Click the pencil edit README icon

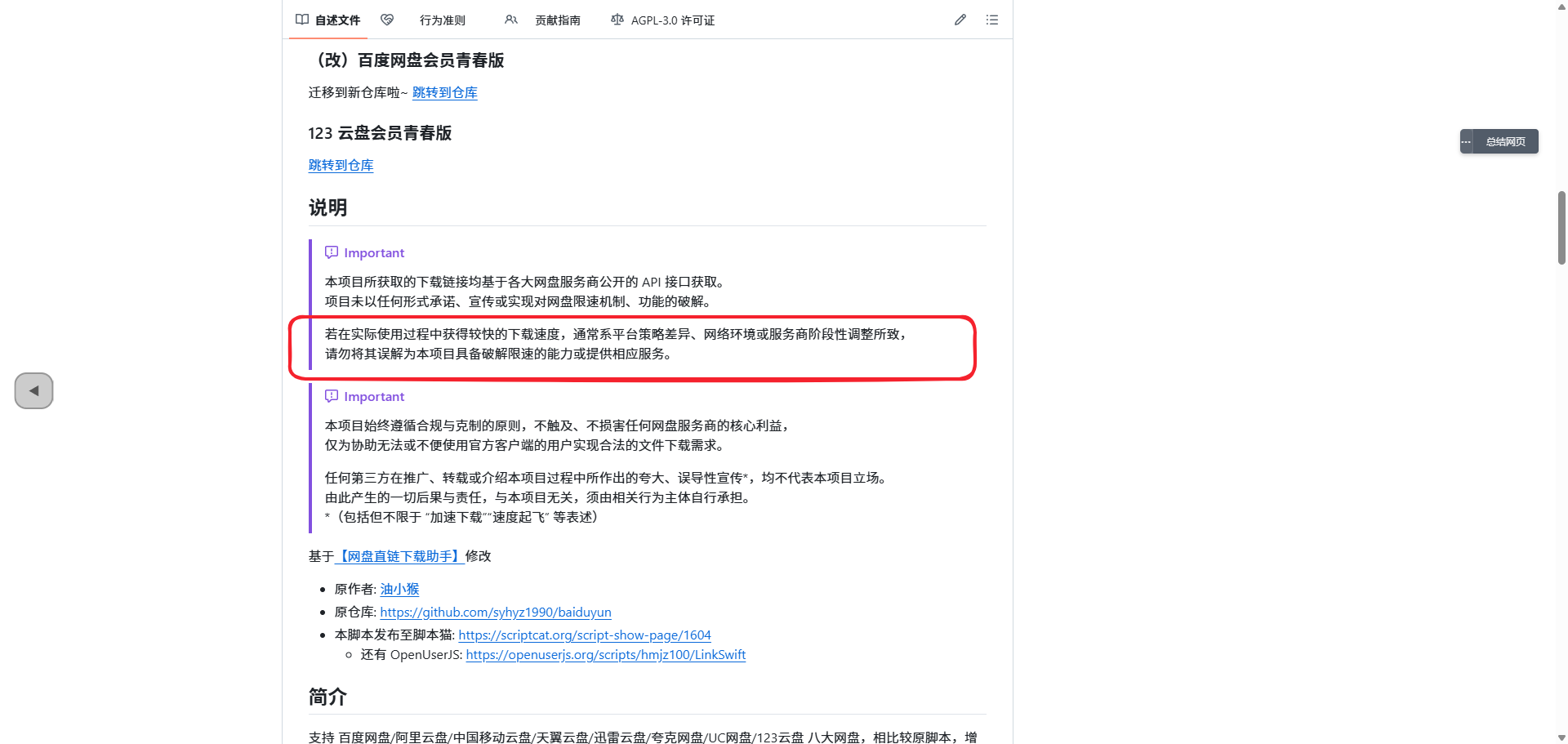[x=960, y=20]
